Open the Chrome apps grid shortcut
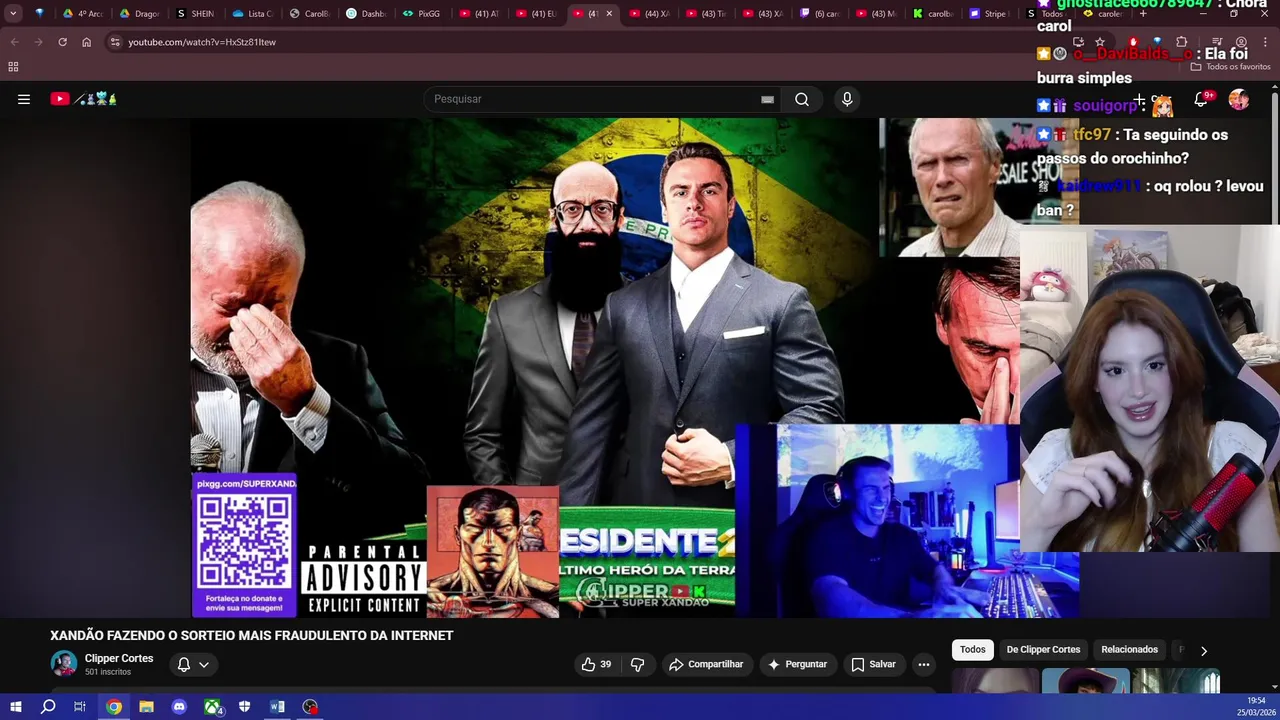1280x720 pixels. pyautogui.click(x=13, y=67)
